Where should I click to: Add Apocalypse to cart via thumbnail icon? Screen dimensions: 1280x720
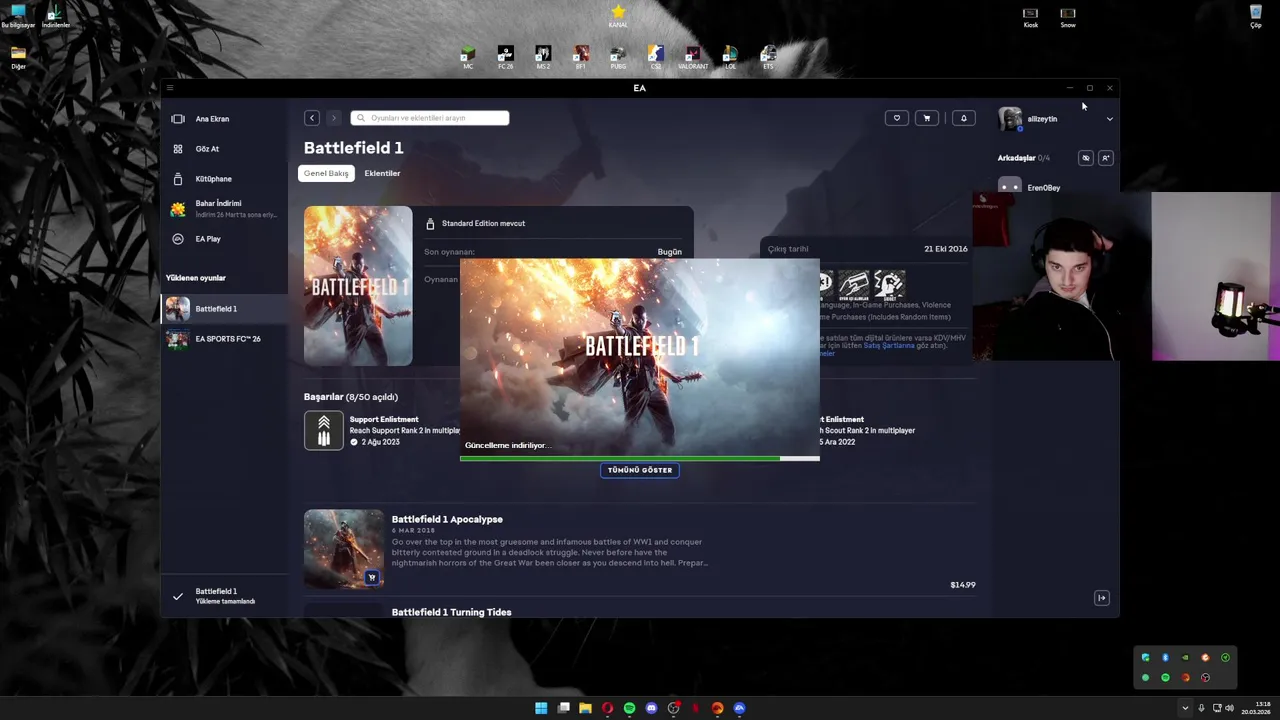click(x=372, y=577)
